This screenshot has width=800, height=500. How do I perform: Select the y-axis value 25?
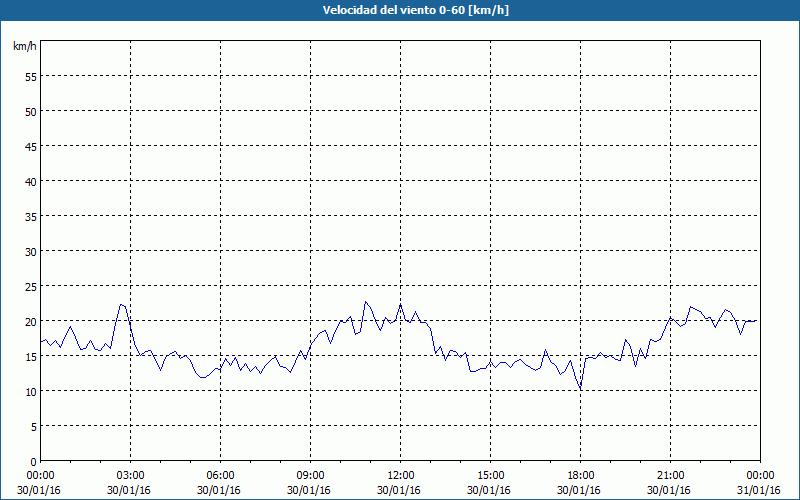point(31,287)
